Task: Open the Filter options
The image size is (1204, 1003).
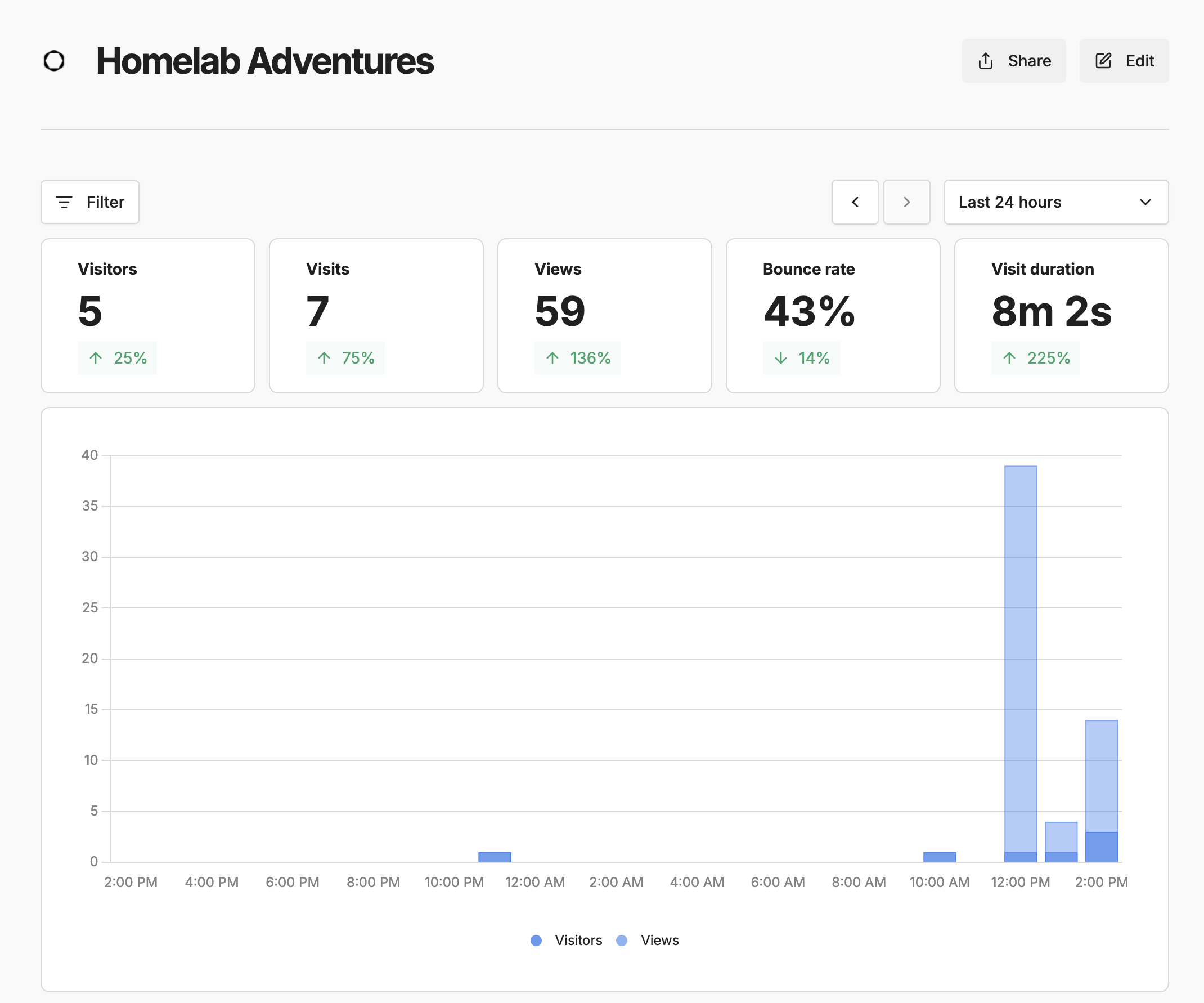Action: 89,202
